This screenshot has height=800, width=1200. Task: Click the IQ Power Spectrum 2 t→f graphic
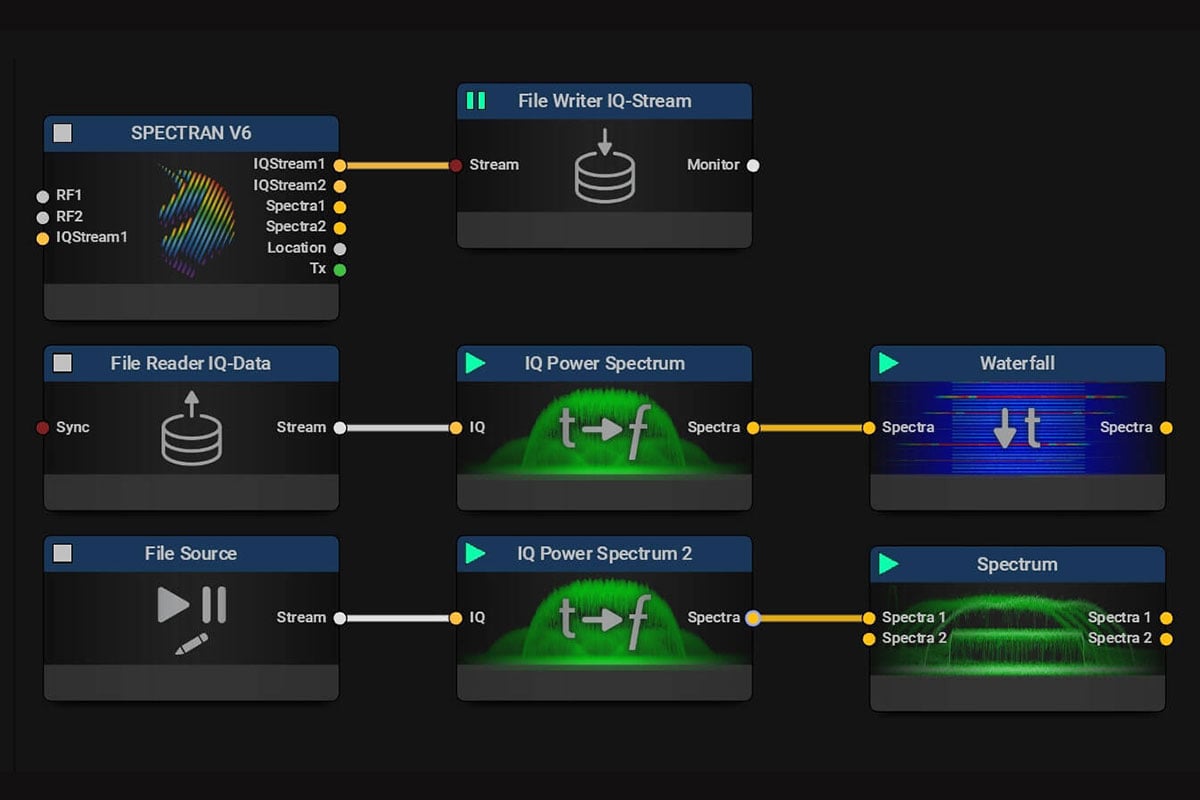pos(604,618)
